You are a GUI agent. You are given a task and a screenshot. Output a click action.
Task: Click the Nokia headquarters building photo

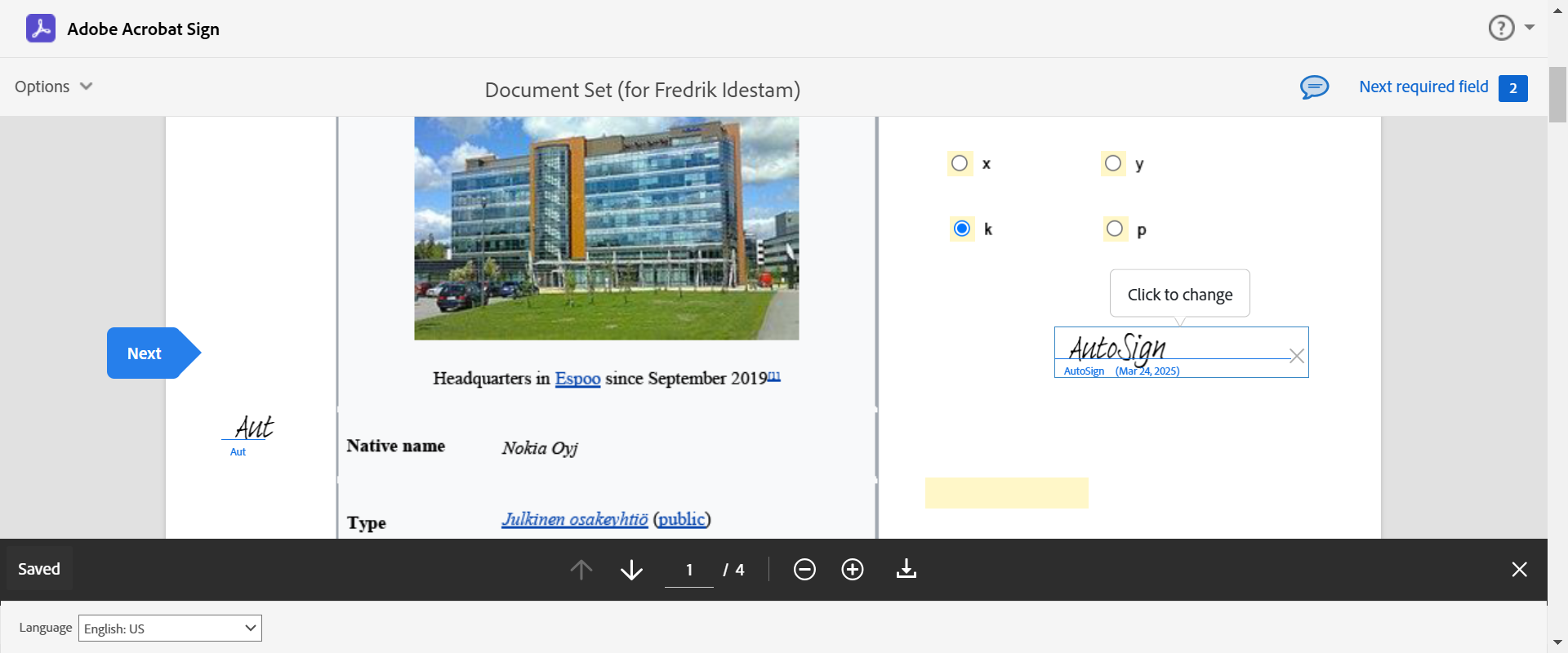point(607,229)
